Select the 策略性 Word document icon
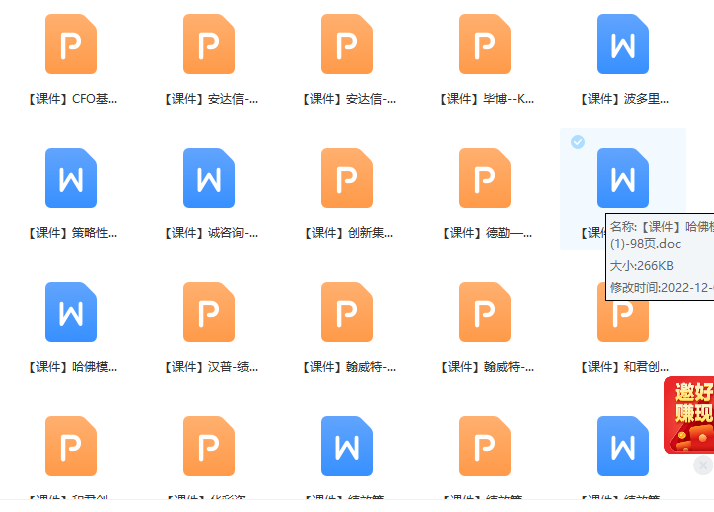The width and height of the screenshot is (714, 512). [71, 178]
